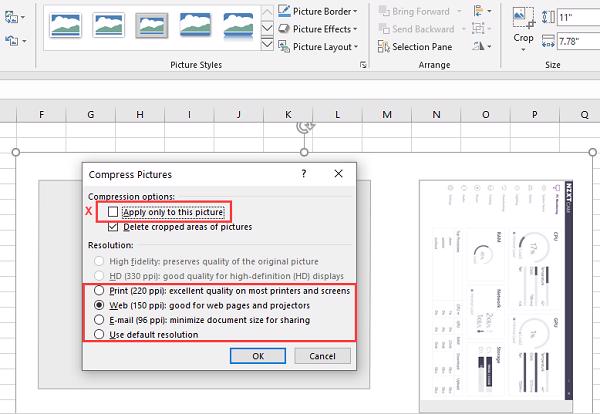Select the third picture style thumbnail
This screenshot has width=600, height=414.
(x=151, y=25)
